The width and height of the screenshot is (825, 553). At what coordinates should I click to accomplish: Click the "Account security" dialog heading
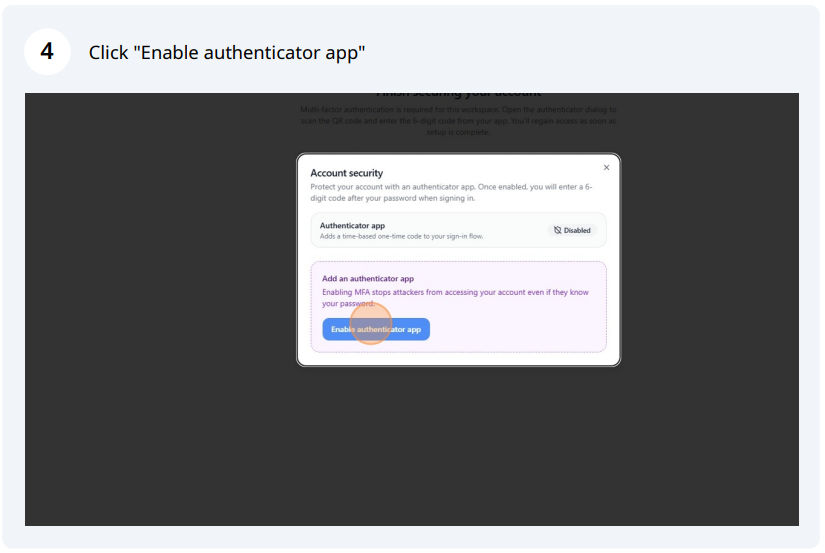[346, 173]
